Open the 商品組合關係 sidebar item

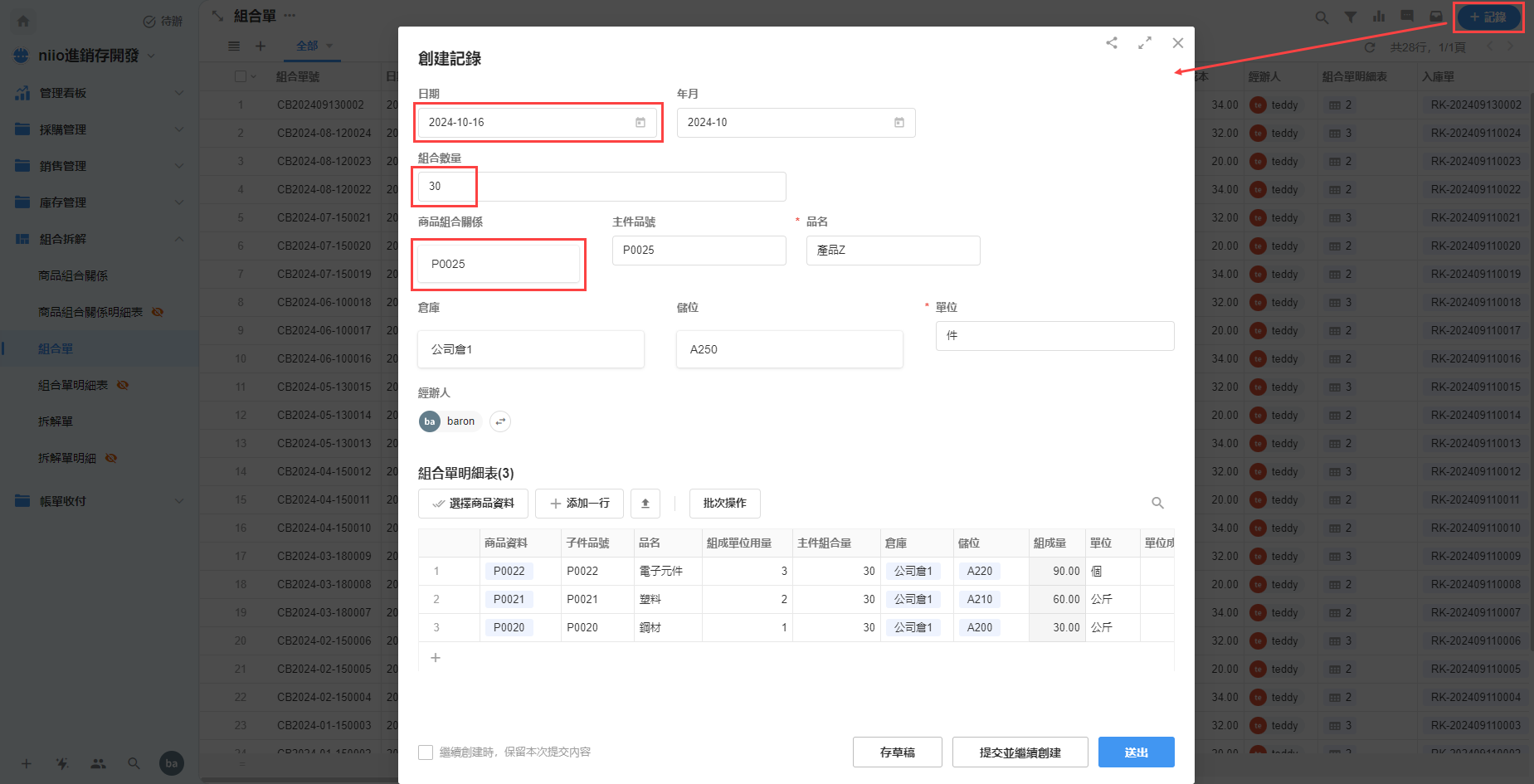click(x=73, y=275)
